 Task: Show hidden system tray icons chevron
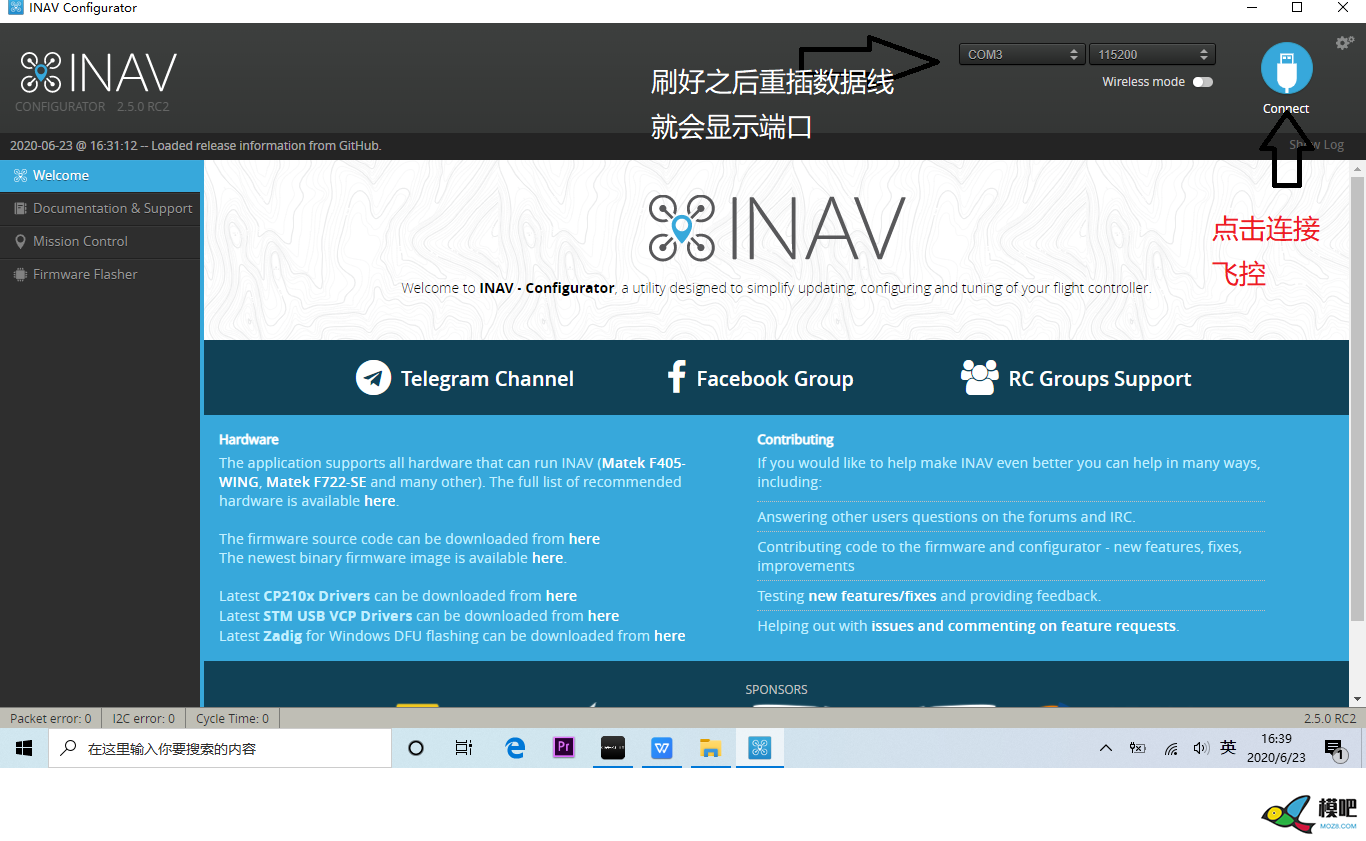(1105, 748)
